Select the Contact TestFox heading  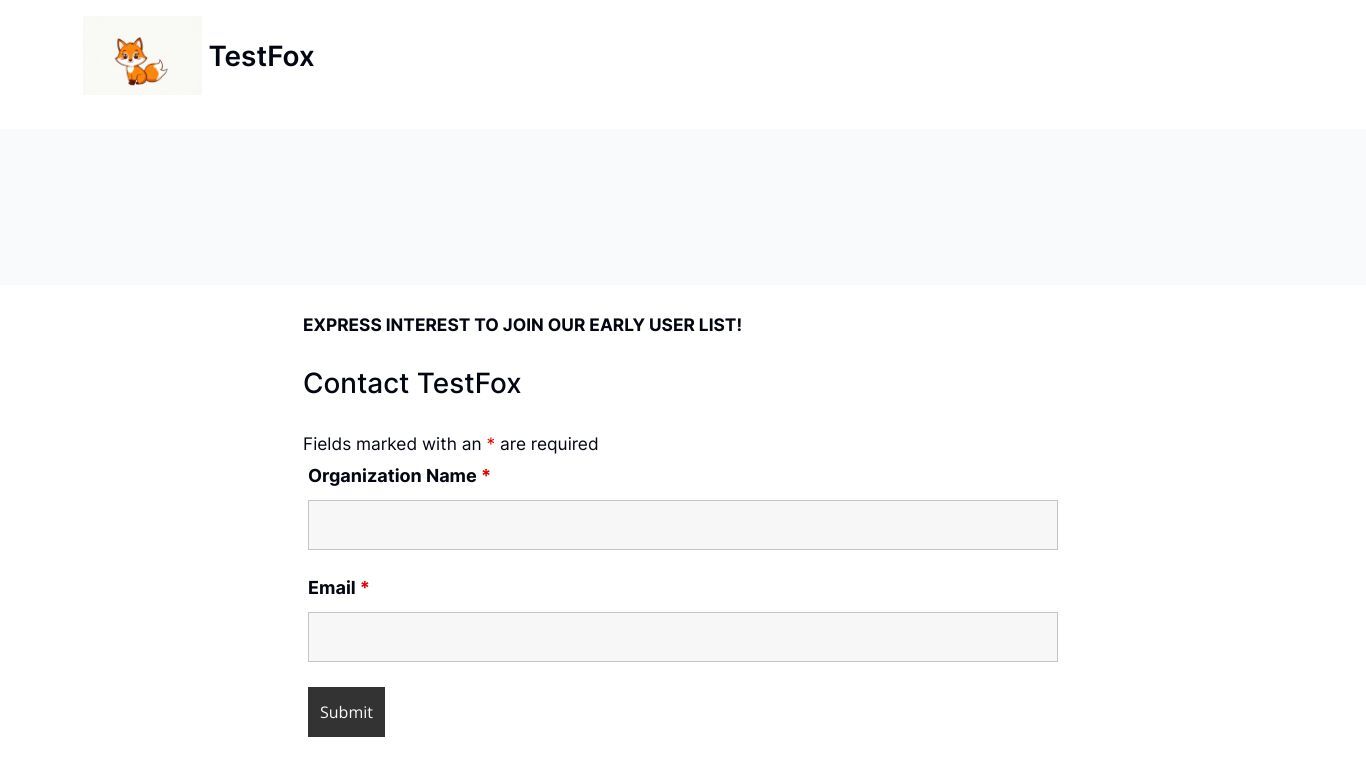click(412, 384)
